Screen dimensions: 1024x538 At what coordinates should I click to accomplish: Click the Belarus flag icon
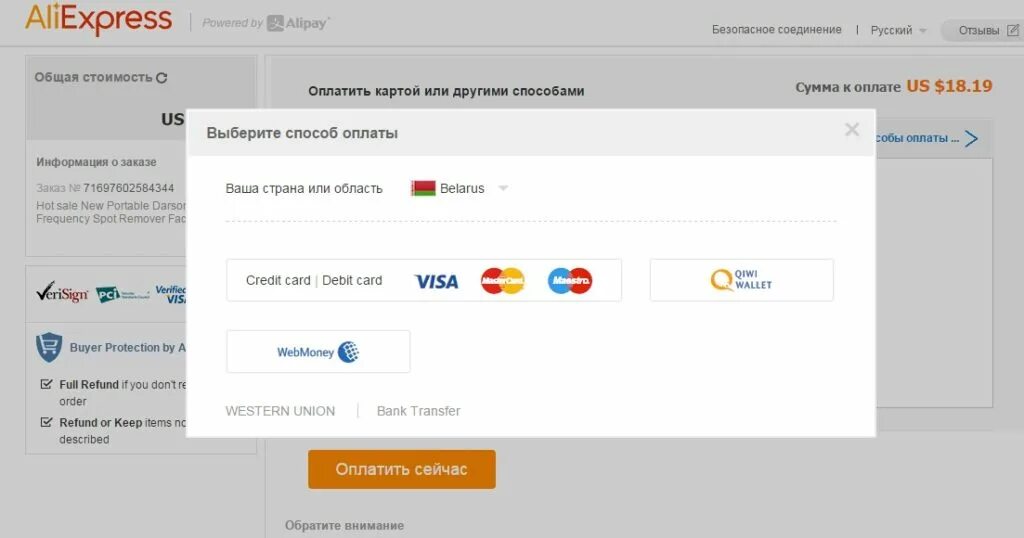(423, 189)
